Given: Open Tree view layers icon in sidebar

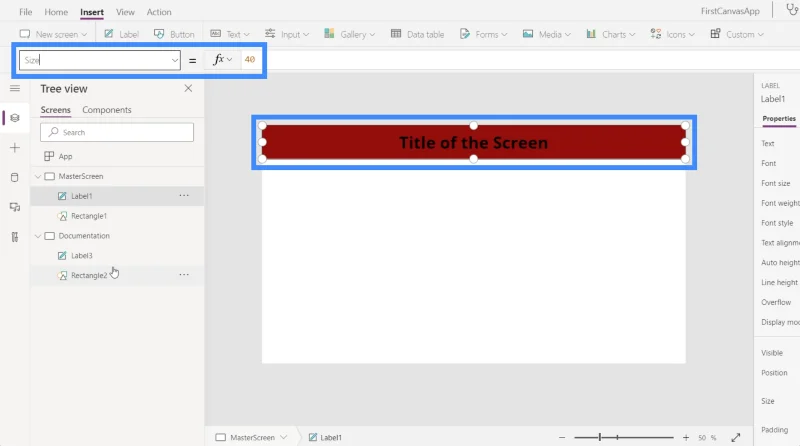Looking at the screenshot, I should click(x=15, y=118).
